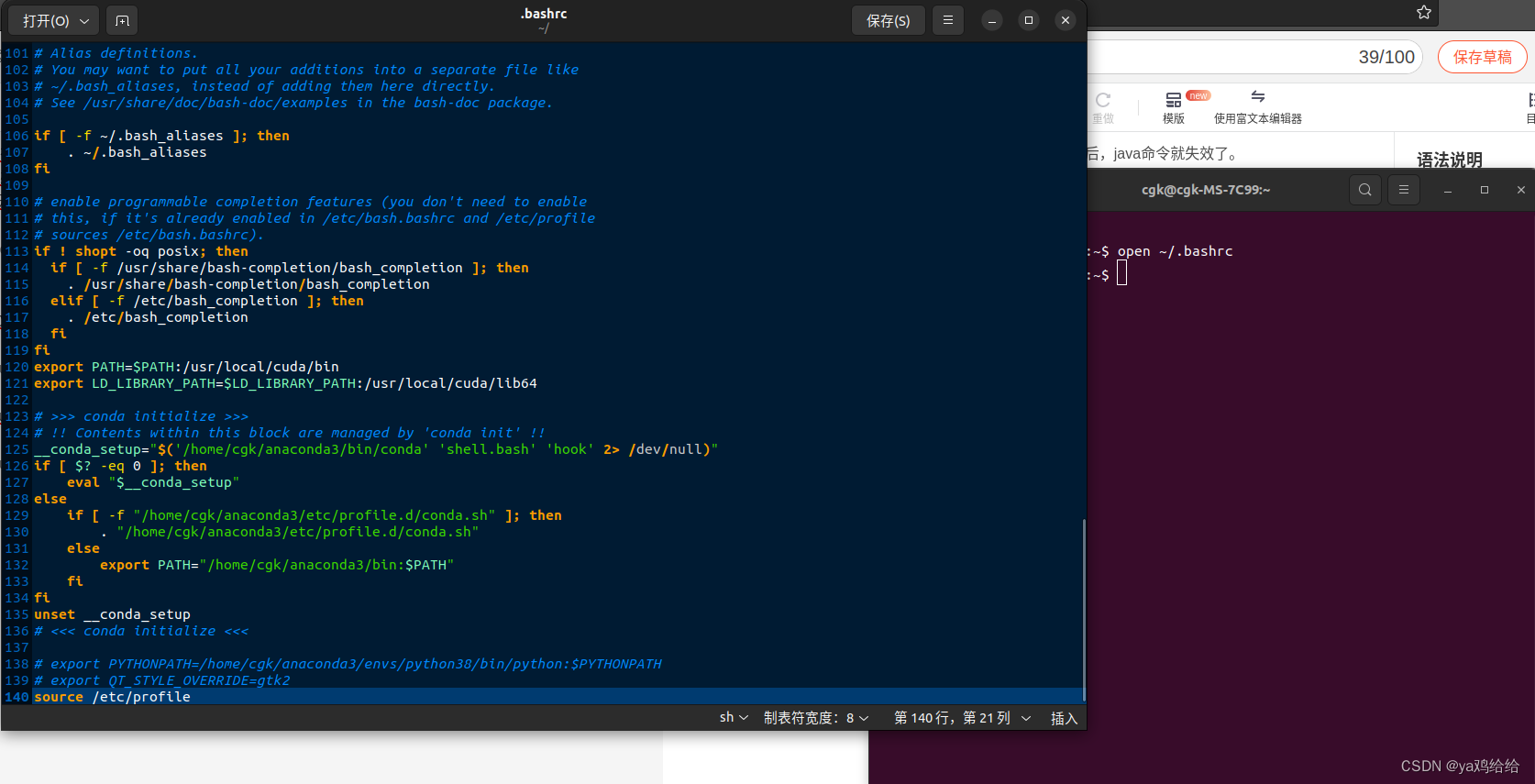Click 'java命令就失效了。' text in article
Viewport: 1535px width, 784px height.
coord(1177,153)
